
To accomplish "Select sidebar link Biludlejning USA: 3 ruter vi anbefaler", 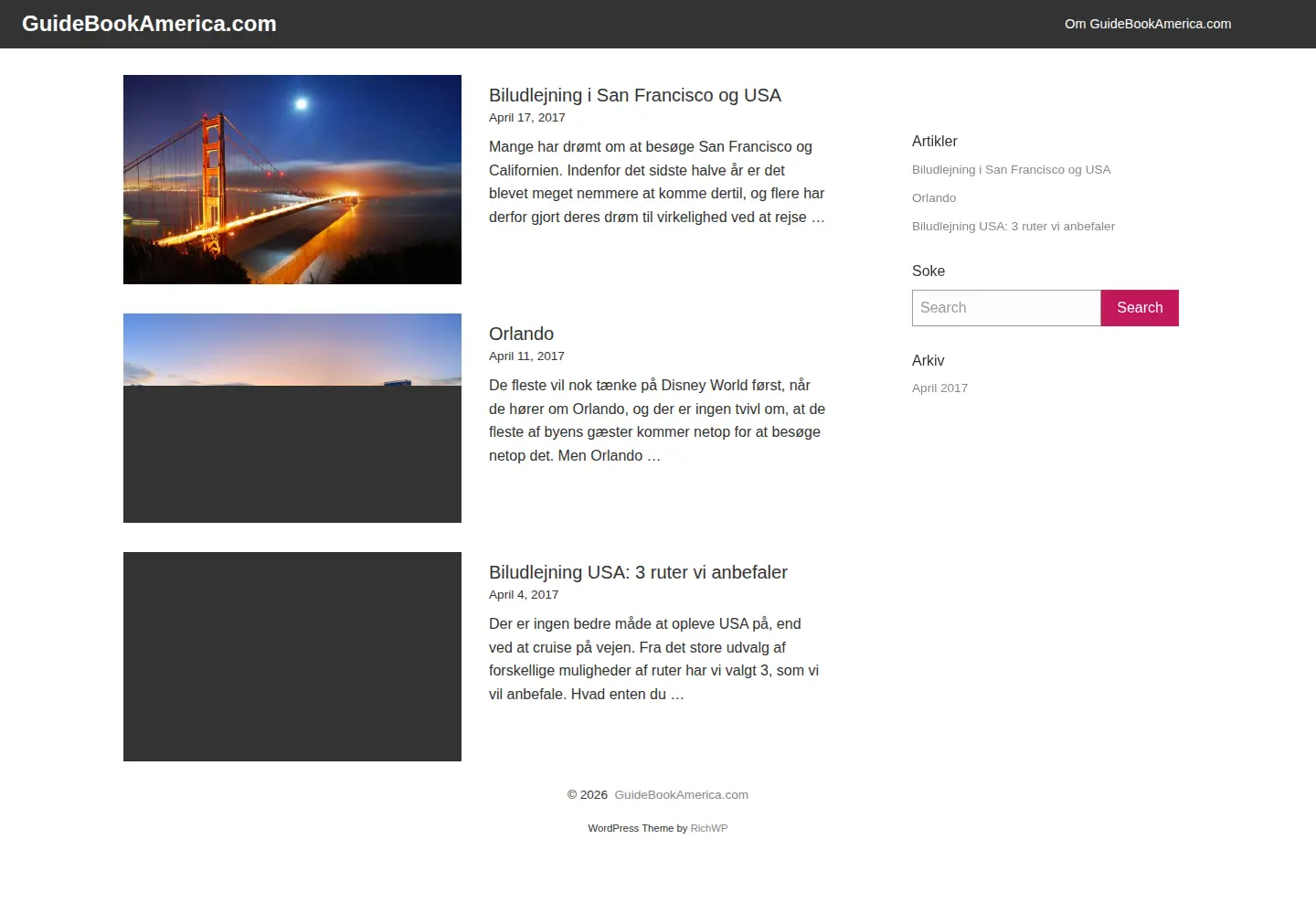I will pyautogui.click(x=1014, y=227).
